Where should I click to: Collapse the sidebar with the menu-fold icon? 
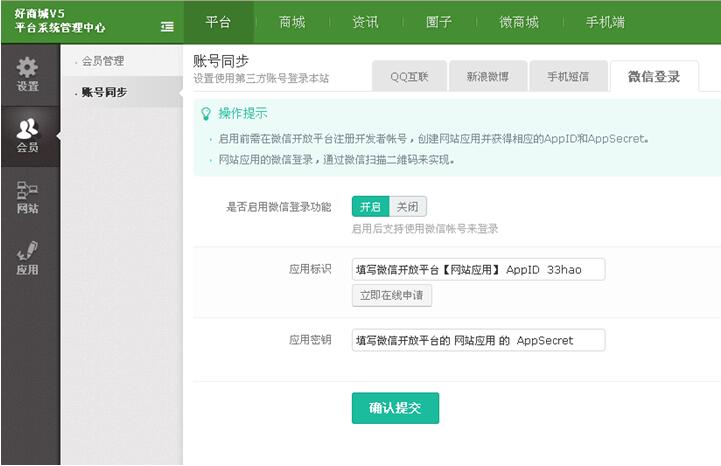[167, 27]
